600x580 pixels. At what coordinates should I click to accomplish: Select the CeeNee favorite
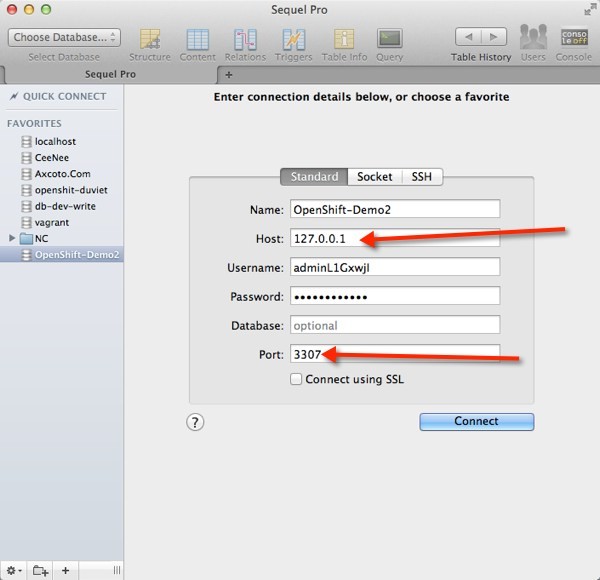click(62, 158)
